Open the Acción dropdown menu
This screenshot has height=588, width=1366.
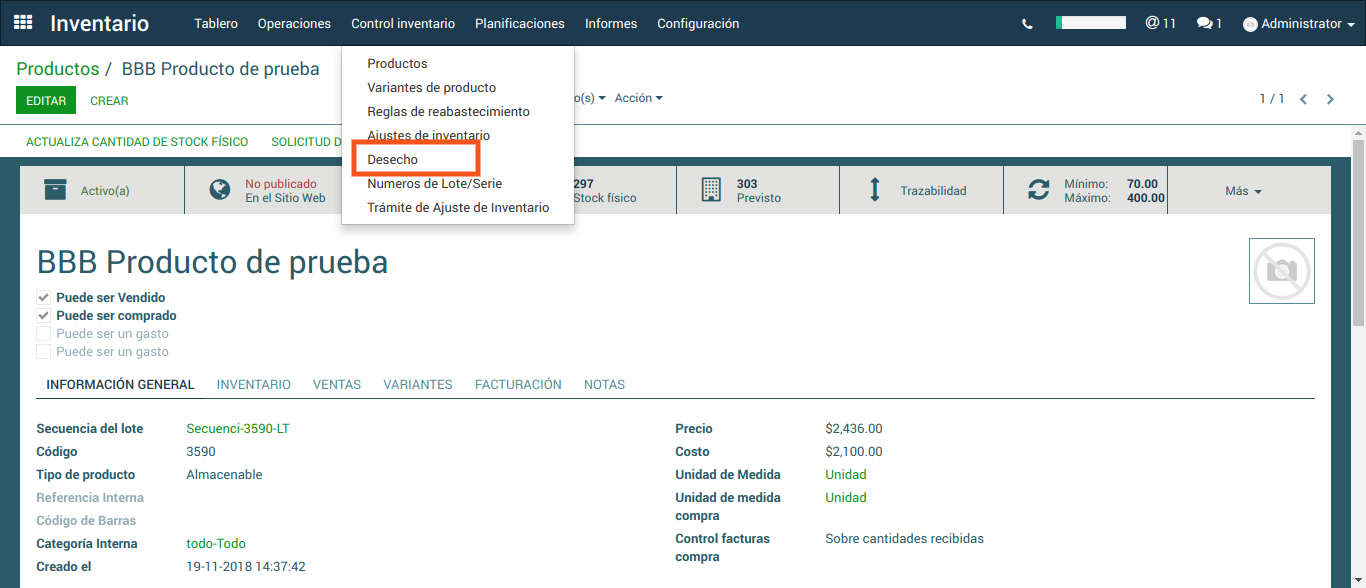[x=638, y=98]
